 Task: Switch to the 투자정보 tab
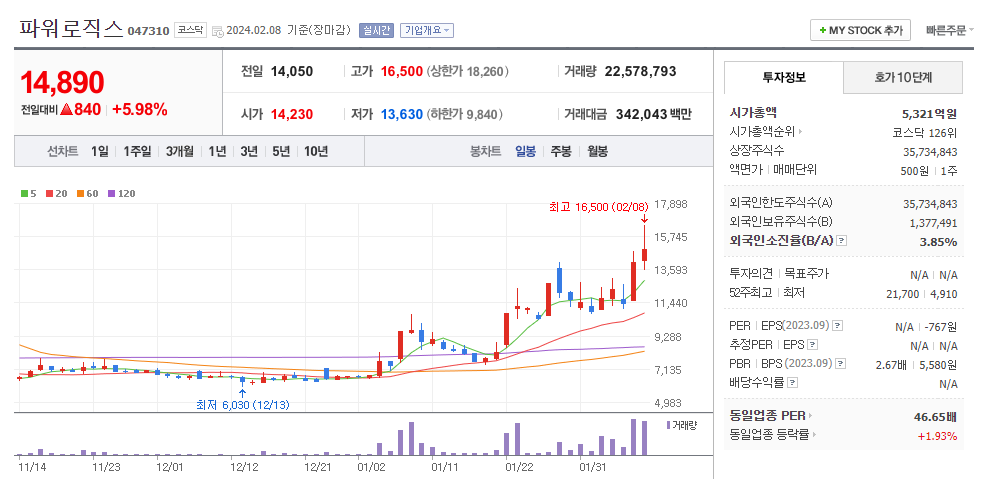click(x=784, y=78)
